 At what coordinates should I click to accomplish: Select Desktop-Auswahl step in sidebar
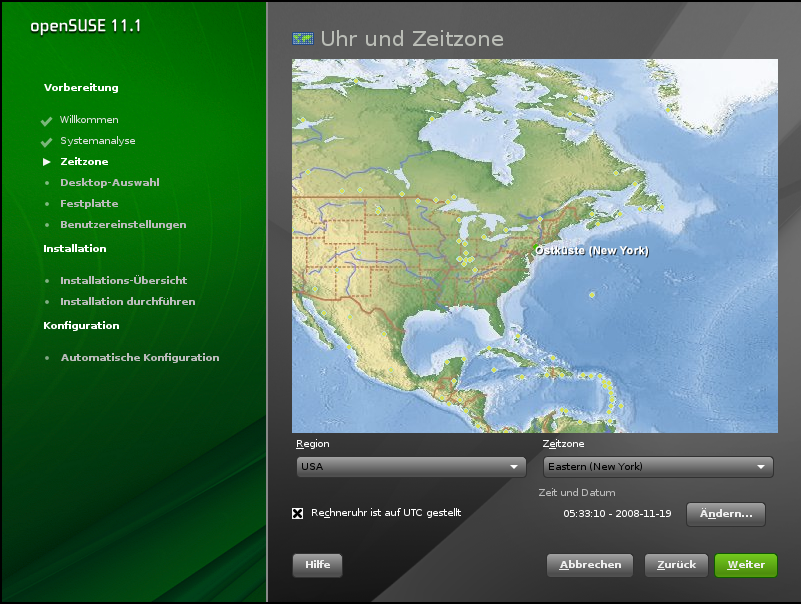click(x=110, y=182)
